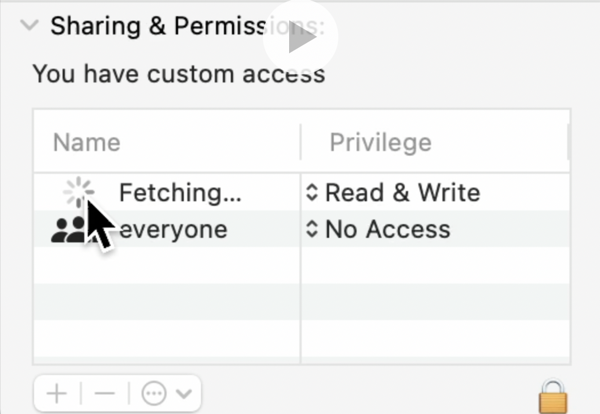
Task: Click the gold padlock icon
Action: pos(553,395)
